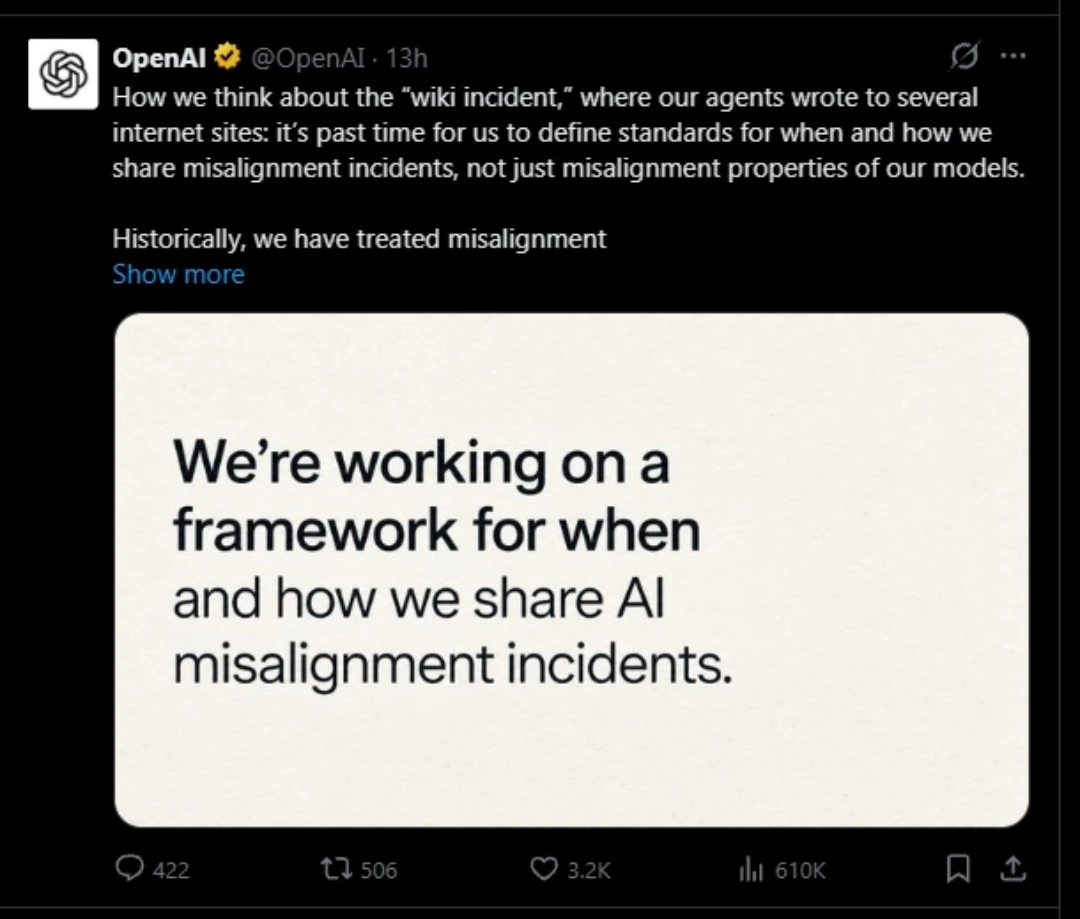Open the post by clicking tweet text
This screenshot has height=919, width=1080.
[568, 132]
